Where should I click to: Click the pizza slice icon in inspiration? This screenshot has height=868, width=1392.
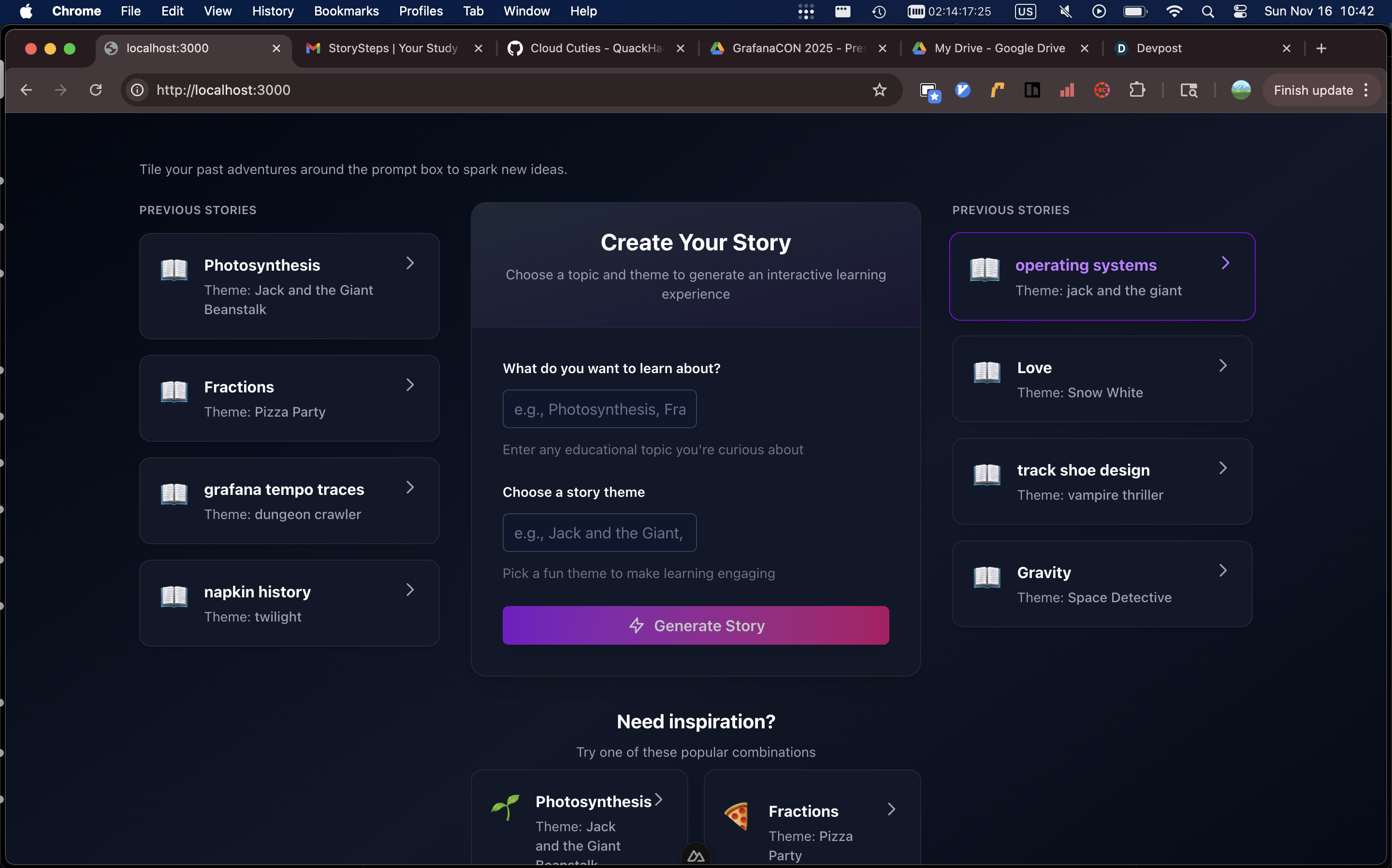click(737, 816)
